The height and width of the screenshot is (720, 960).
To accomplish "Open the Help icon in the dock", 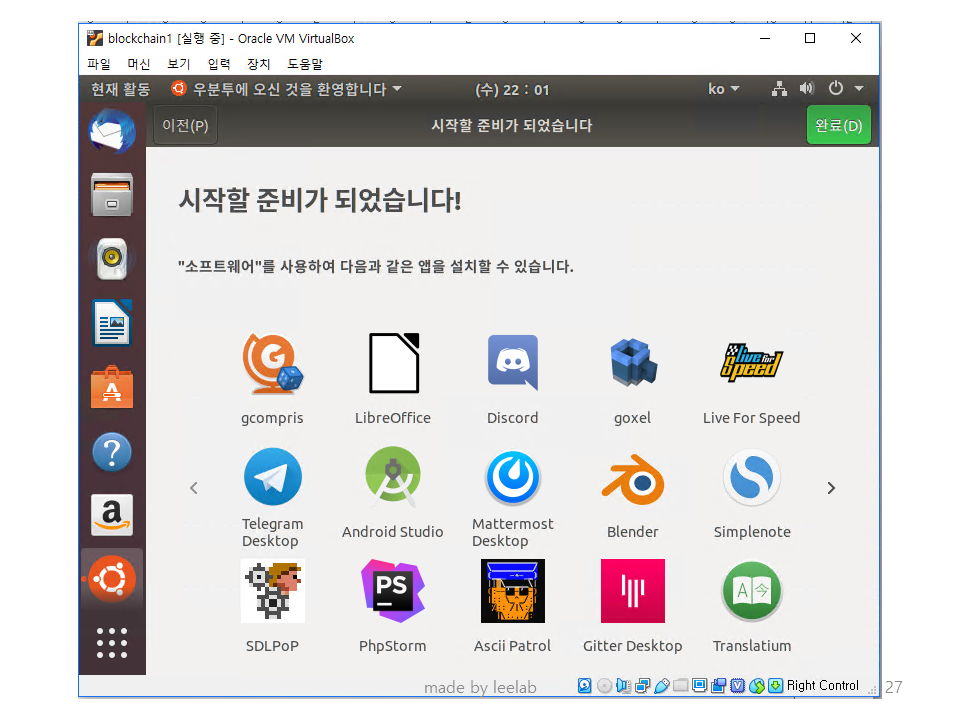I will click(x=112, y=452).
